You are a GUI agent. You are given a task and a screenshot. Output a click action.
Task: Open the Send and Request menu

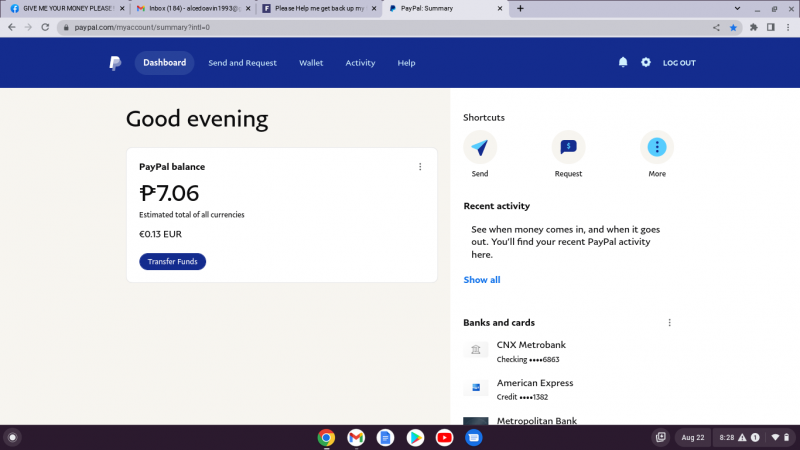242,63
